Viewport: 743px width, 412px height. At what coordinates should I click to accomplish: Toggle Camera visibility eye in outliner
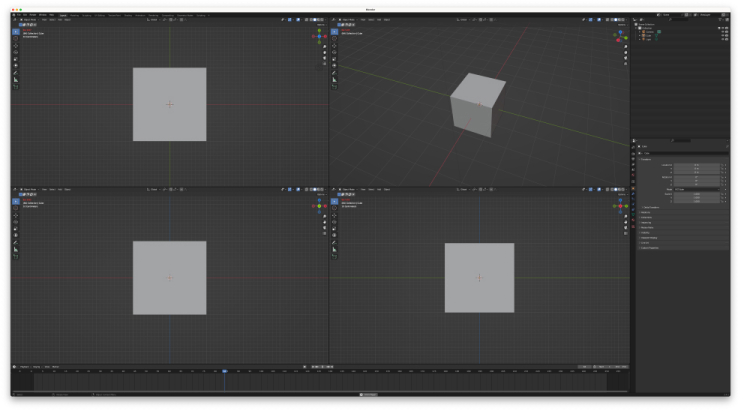(723, 32)
